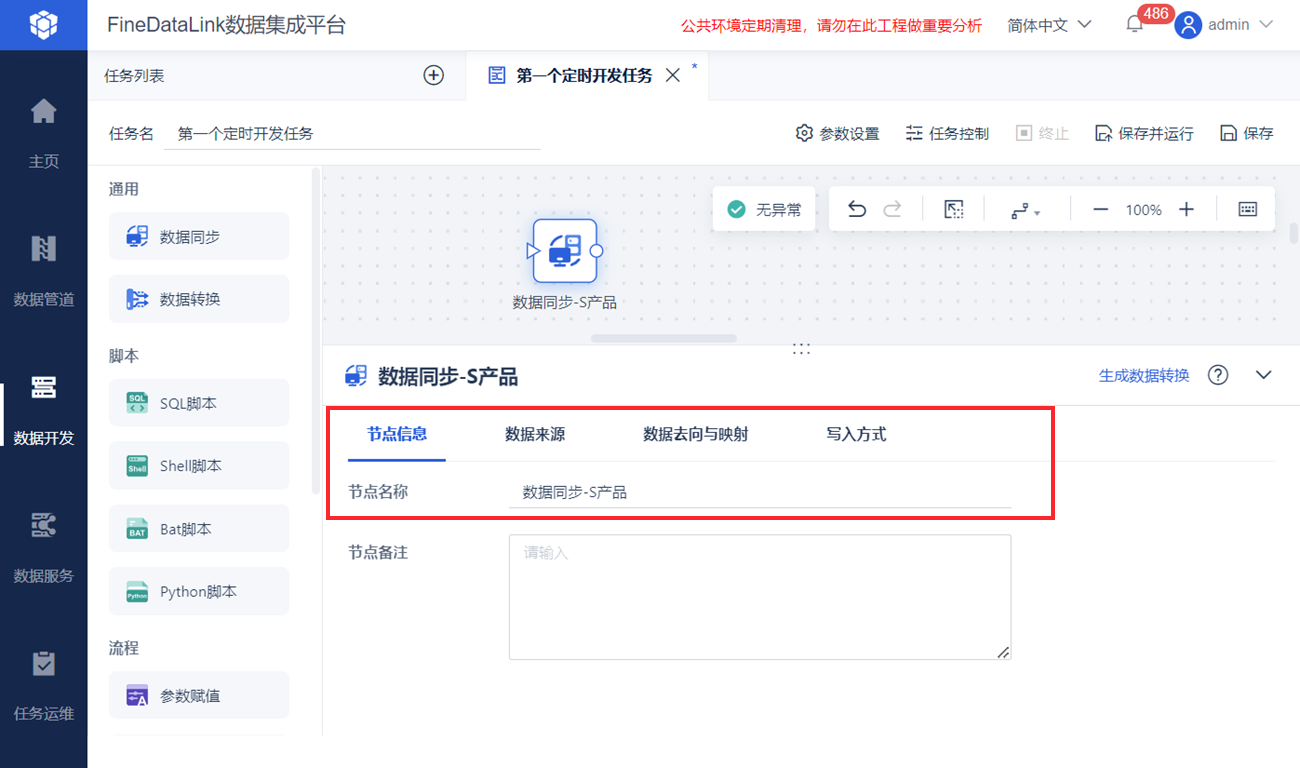Screen dimensions: 1300x768
Task: Open the help question-mark icon
Action: 1217,375
